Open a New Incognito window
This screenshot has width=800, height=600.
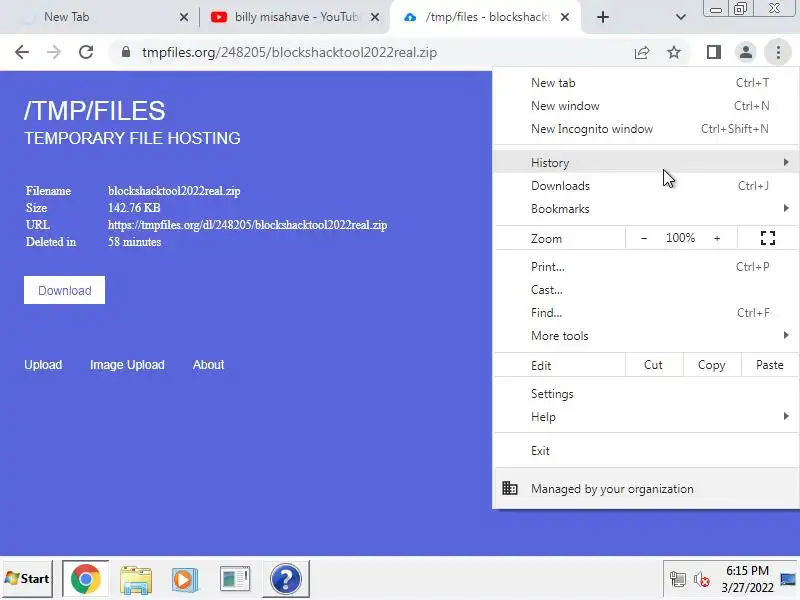[645, 129]
